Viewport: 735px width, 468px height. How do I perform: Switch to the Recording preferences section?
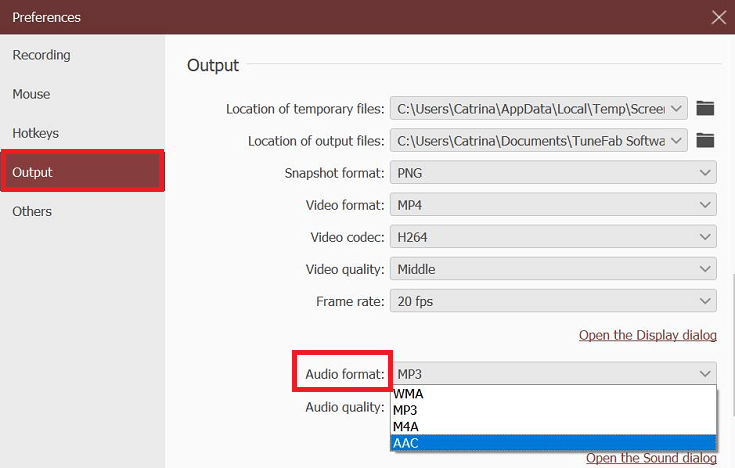(41, 55)
